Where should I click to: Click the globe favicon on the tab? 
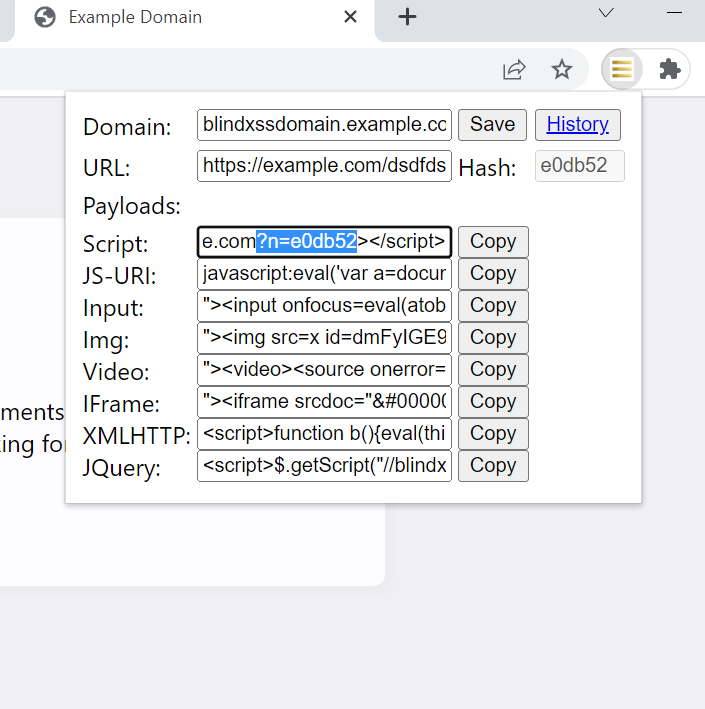[x=45, y=17]
